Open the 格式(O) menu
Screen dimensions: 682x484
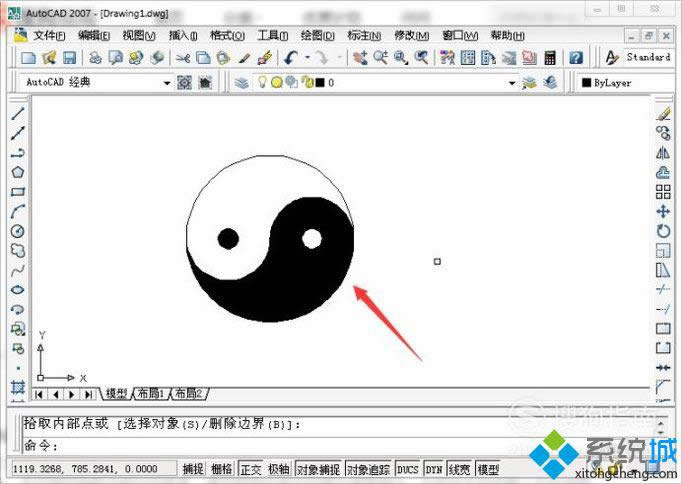pos(227,35)
